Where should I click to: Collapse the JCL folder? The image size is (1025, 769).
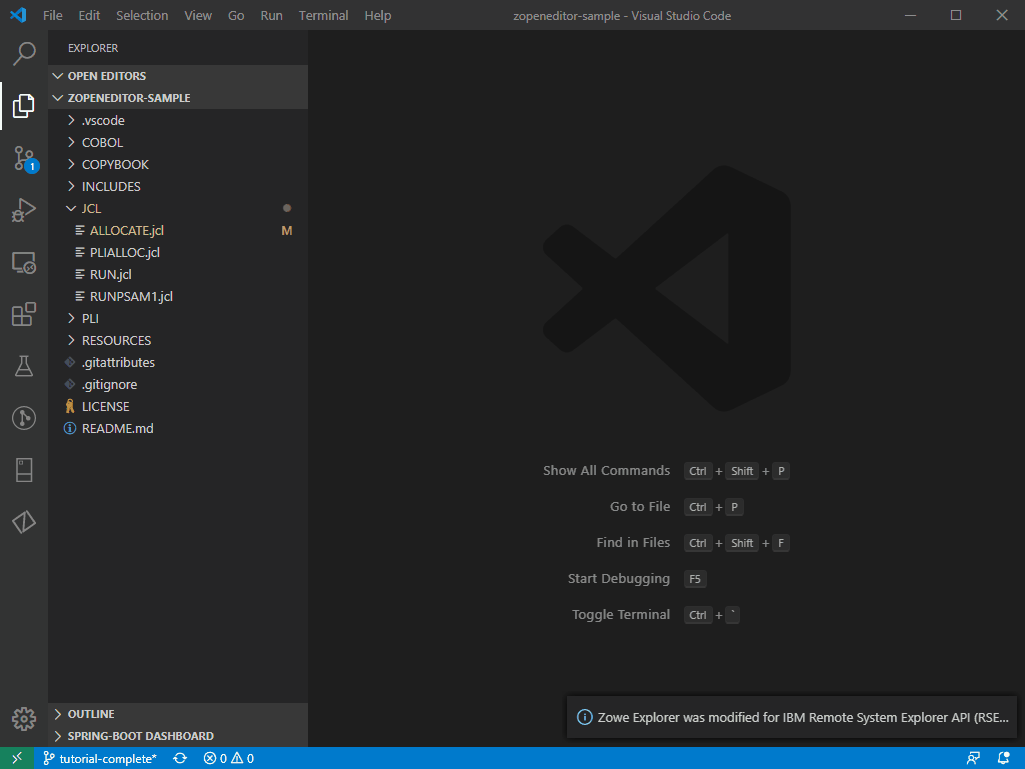(178, 209)
